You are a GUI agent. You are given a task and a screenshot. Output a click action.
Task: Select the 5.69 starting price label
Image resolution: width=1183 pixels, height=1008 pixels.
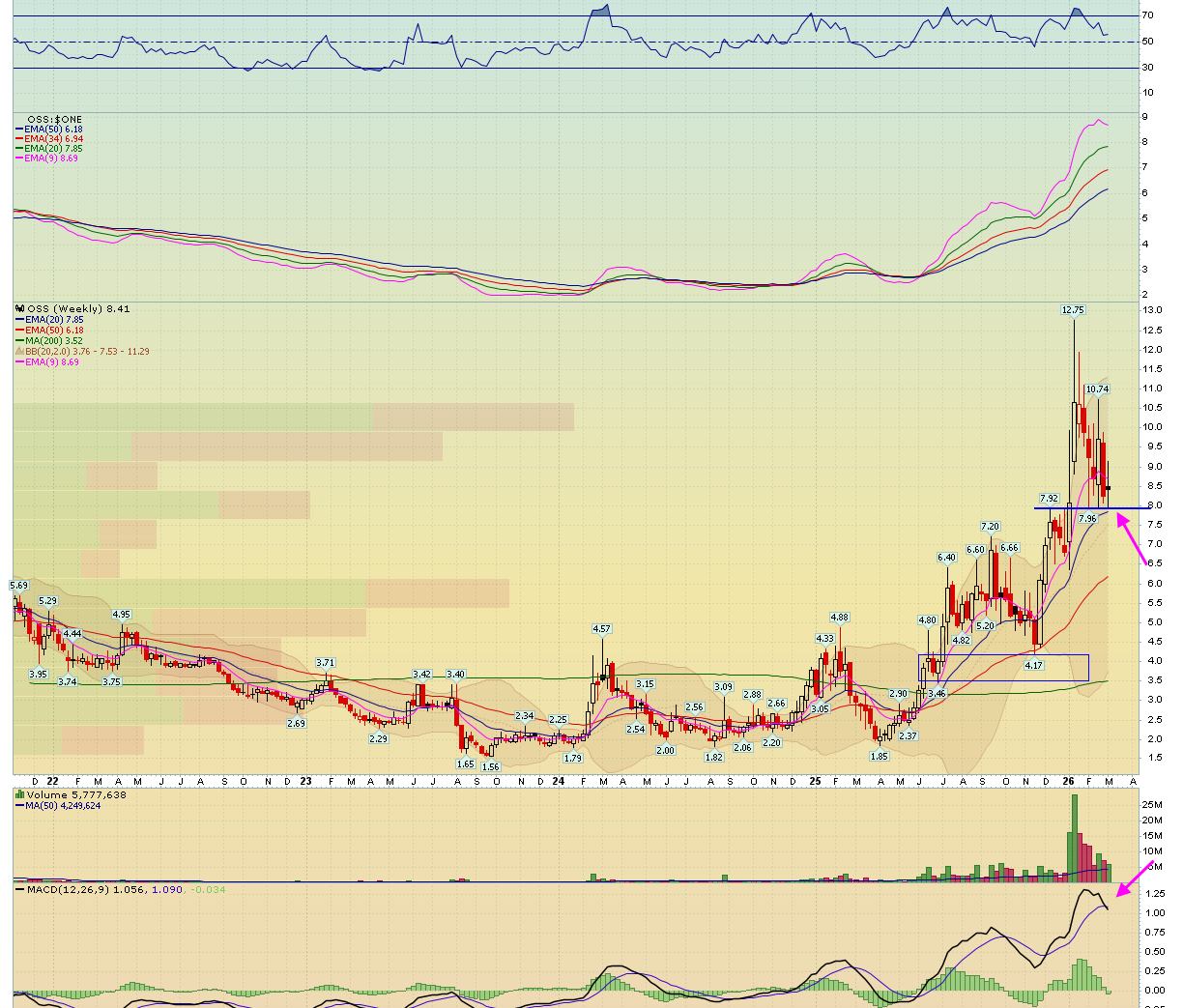(x=19, y=586)
